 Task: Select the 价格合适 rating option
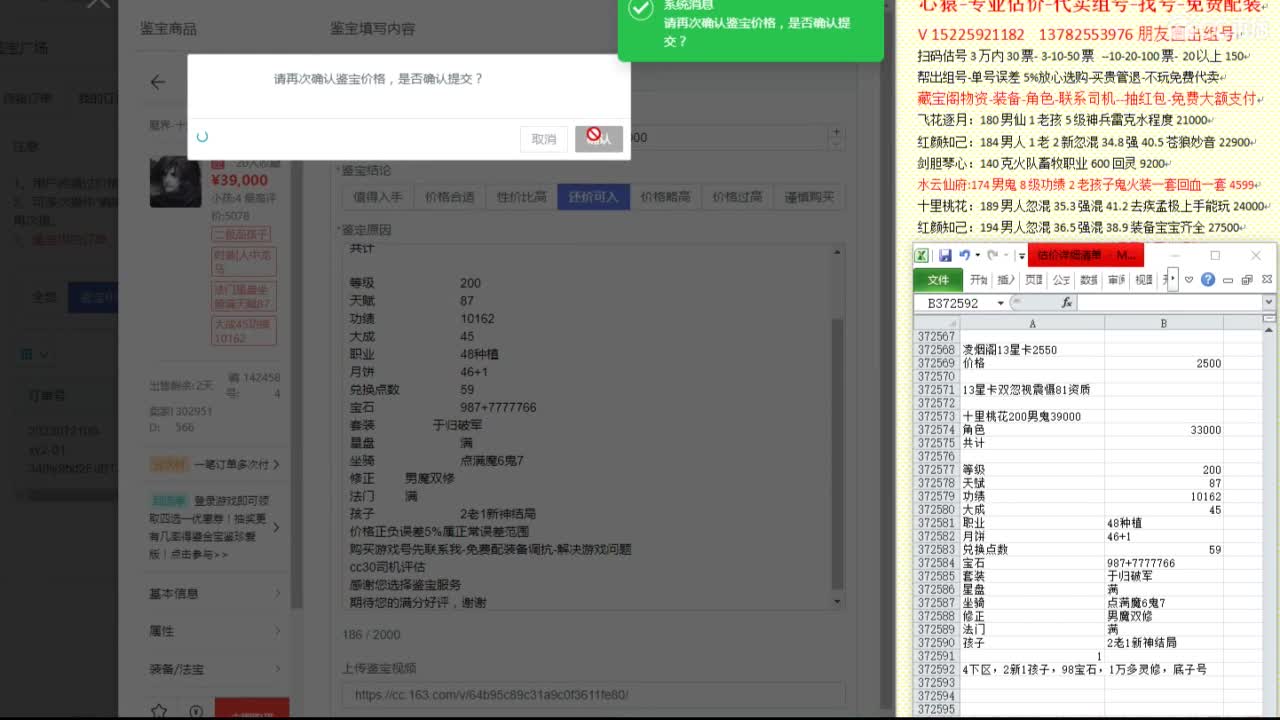(x=448, y=197)
